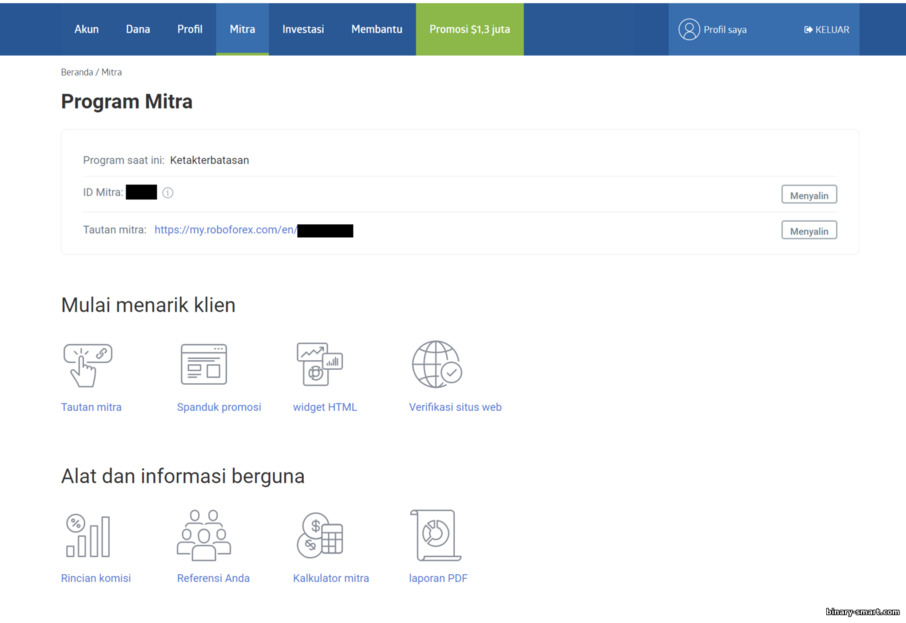Viewport: 906px width, 623px height.
Task: Open the Verifikasi situs web text link
Action: (x=455, y=407)
